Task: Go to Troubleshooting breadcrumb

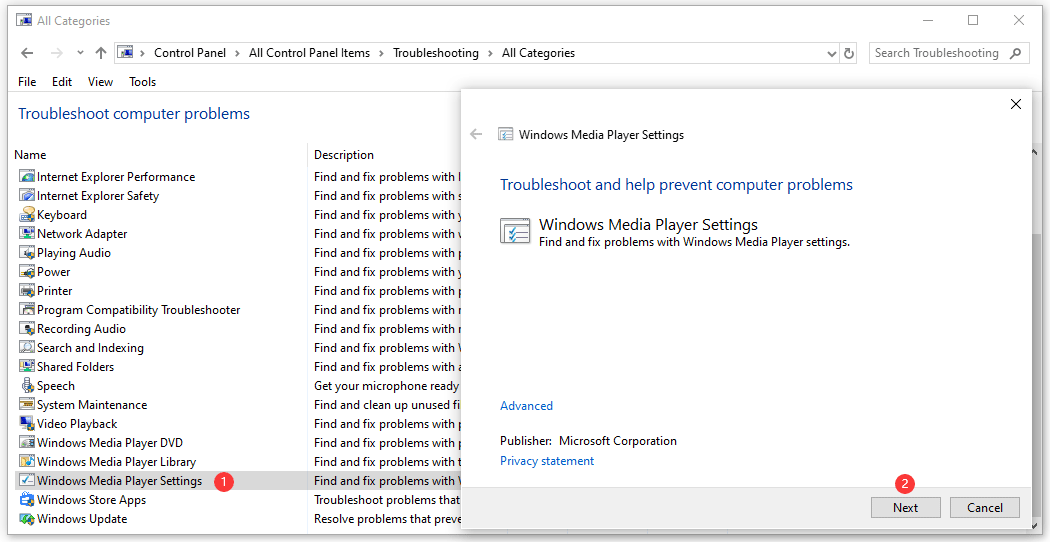Action: 436,53
